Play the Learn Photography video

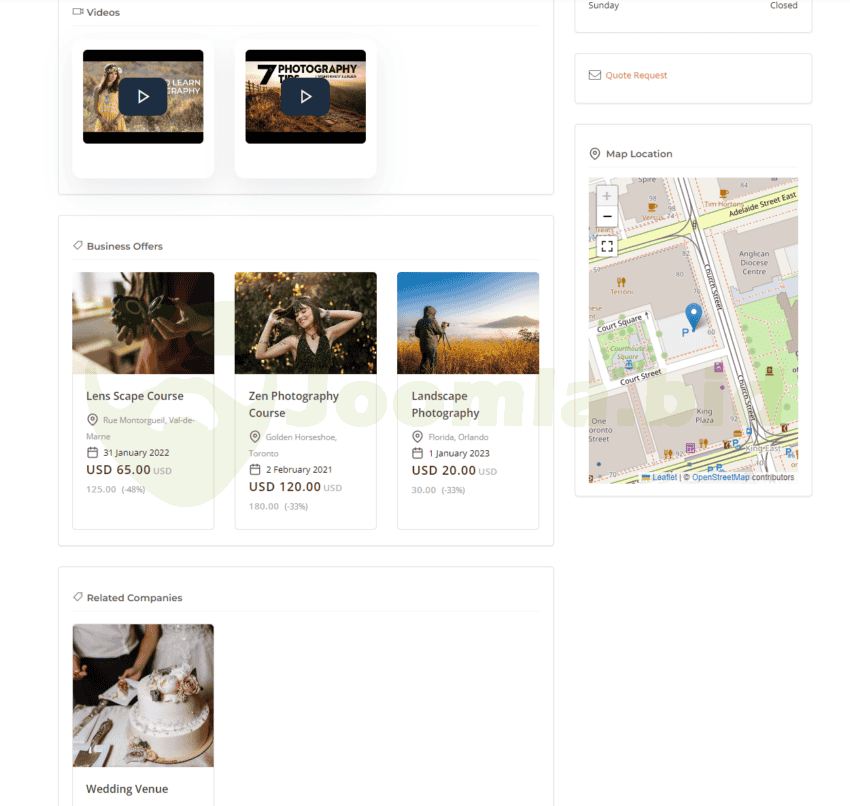(x=142, y=97)
